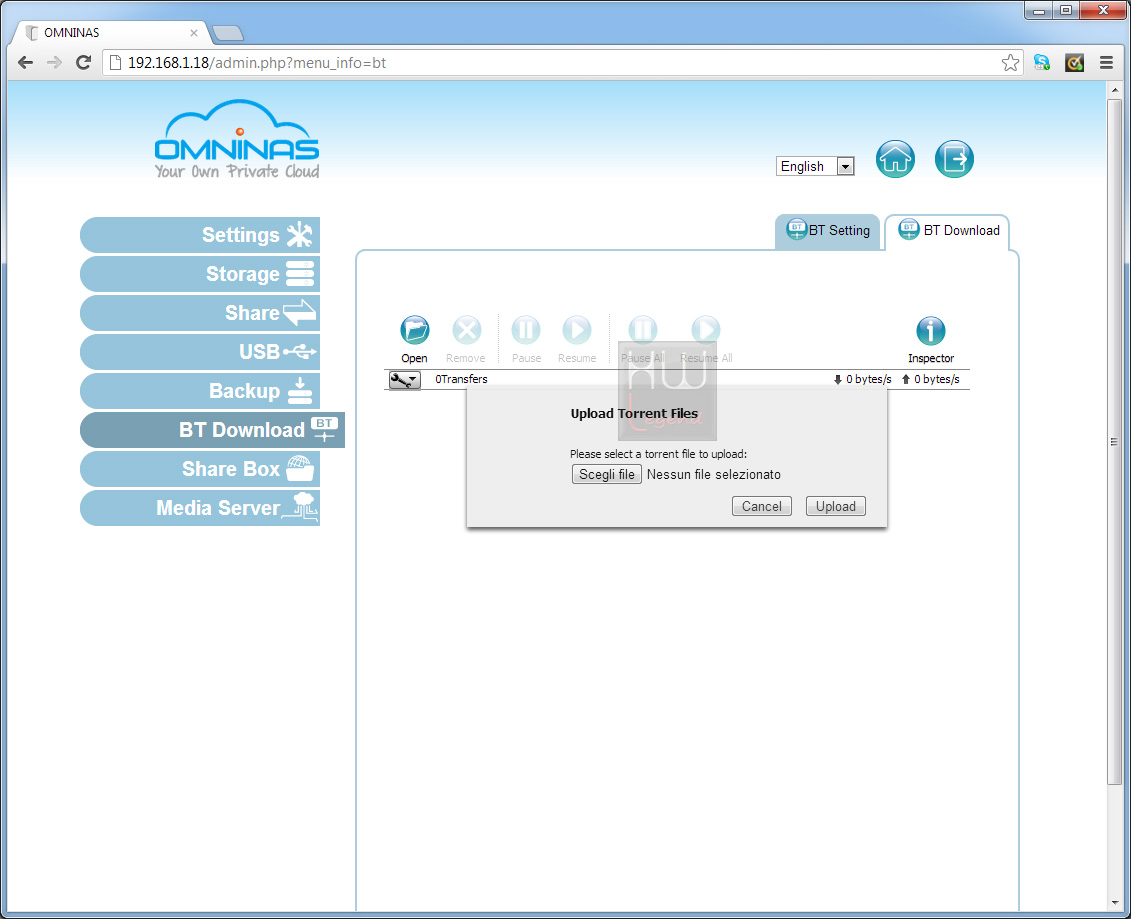Image resolution: width=1131 pixels, height=919 pixels.
Task: Click the upload speed 0 bytes/s indicator
Action: pyautogui.click(x=930, y=379)
